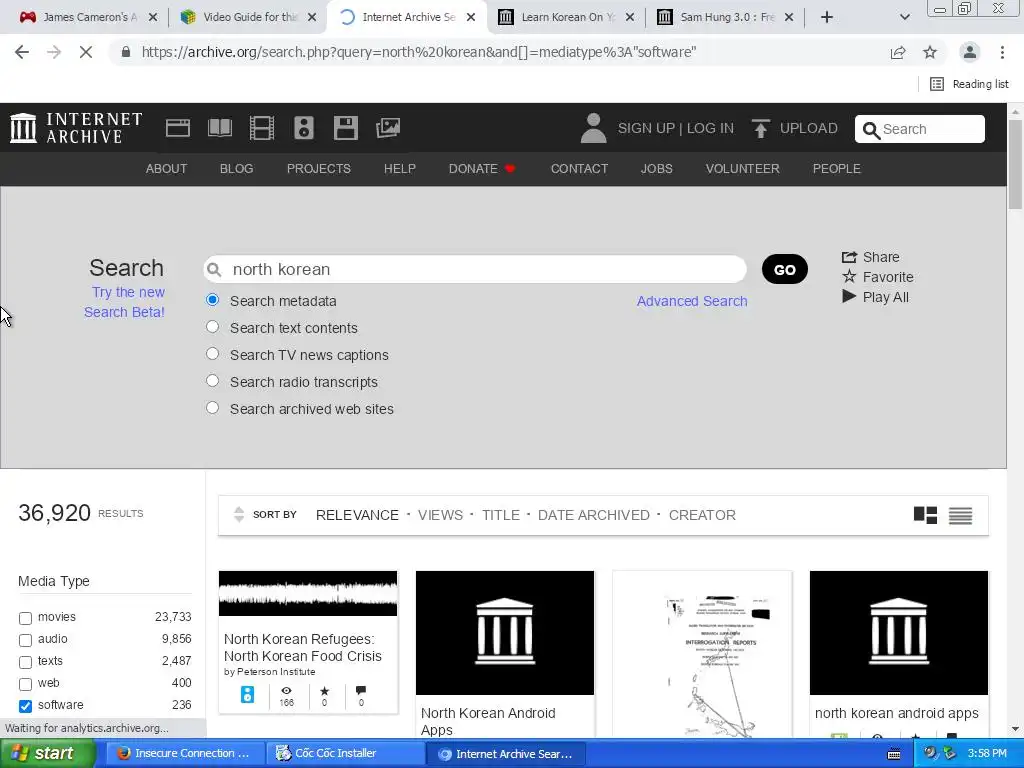Check the audio media type filter

pos(25,640)
